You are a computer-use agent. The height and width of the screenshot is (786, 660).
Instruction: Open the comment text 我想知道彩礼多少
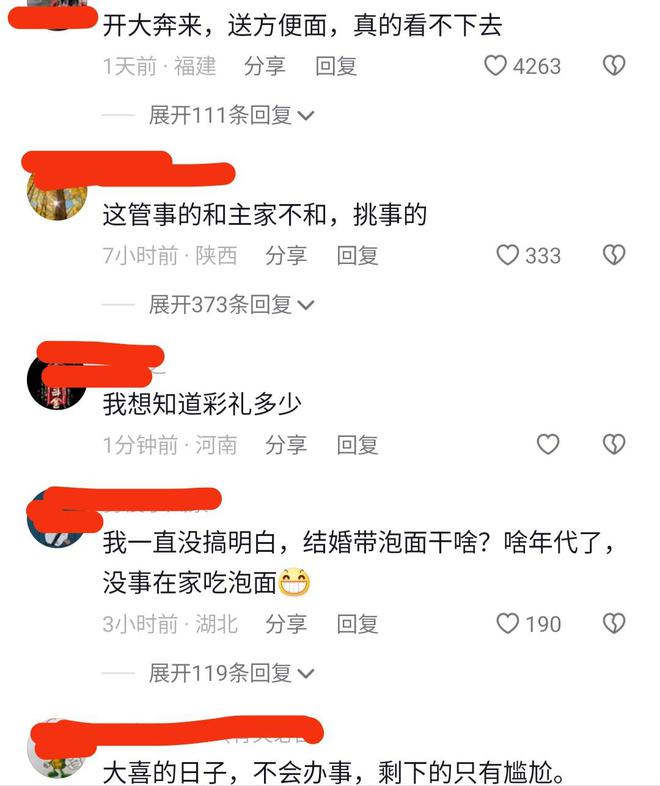pos(202,404)
